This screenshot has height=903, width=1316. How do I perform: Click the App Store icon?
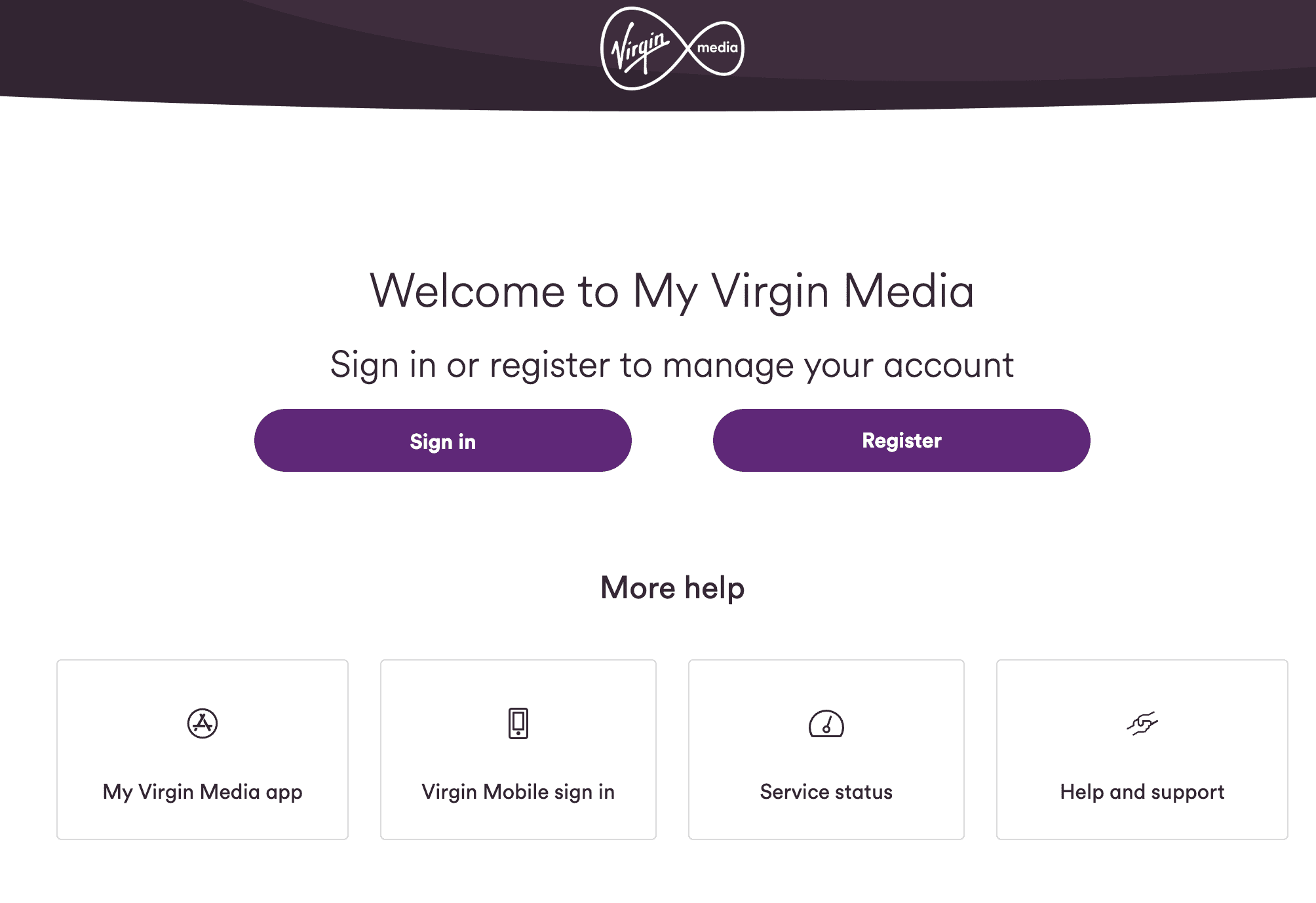point(203,723)
